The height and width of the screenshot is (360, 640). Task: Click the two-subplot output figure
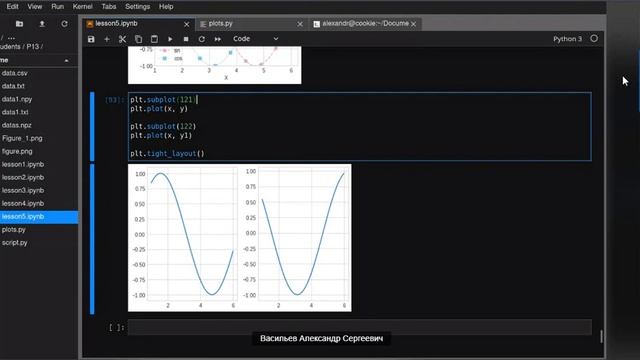click(240, 238)
